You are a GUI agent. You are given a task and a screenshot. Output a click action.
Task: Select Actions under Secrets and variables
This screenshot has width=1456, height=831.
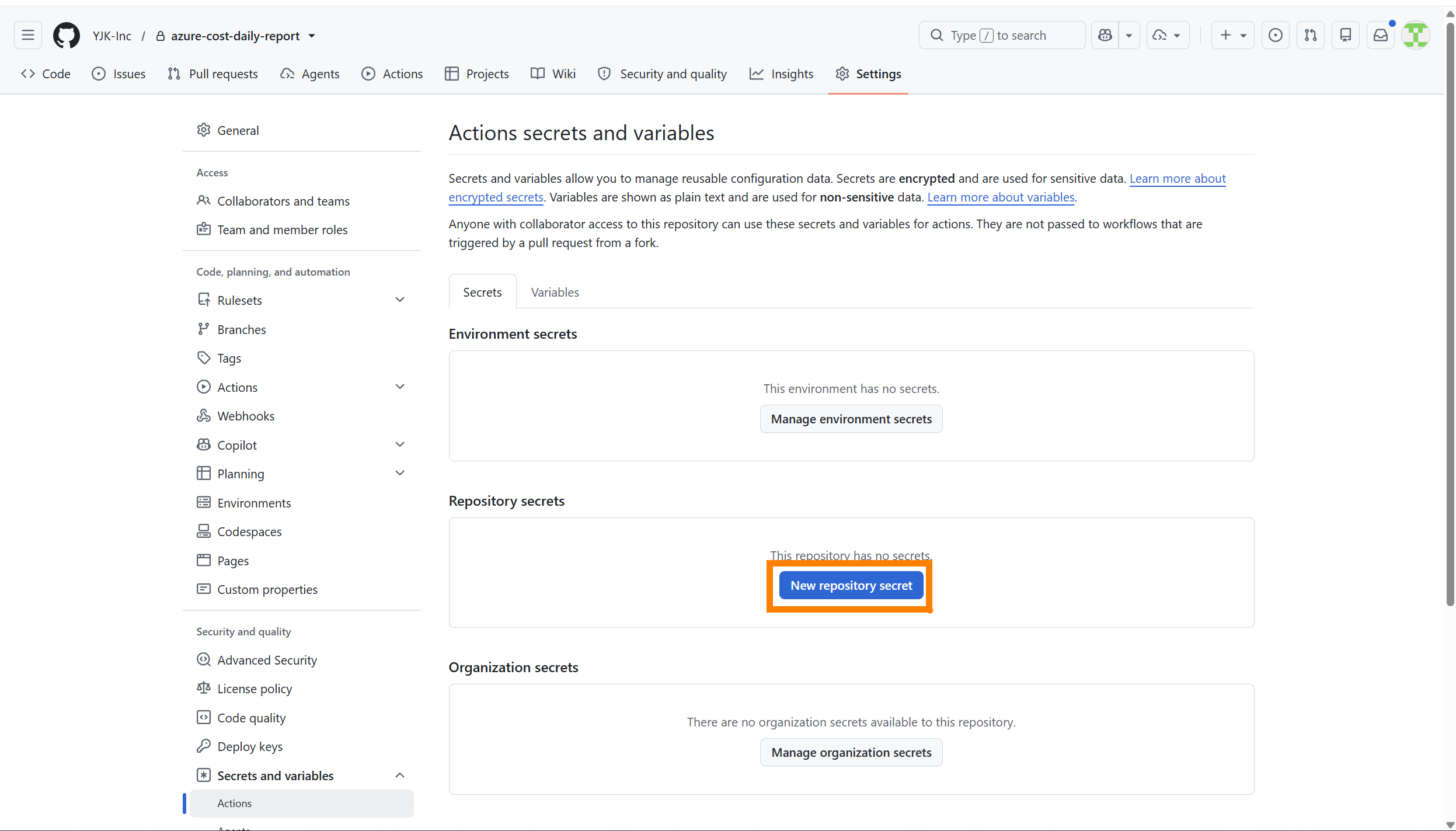[302, 804]
